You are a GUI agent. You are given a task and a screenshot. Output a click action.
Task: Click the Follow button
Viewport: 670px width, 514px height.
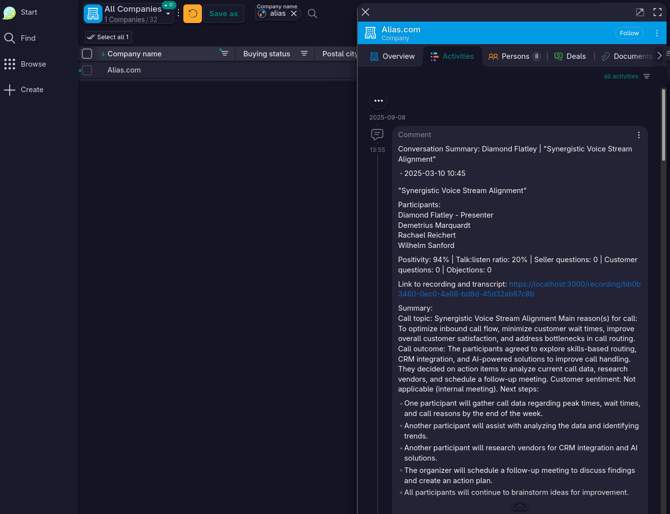pos(629,33)
